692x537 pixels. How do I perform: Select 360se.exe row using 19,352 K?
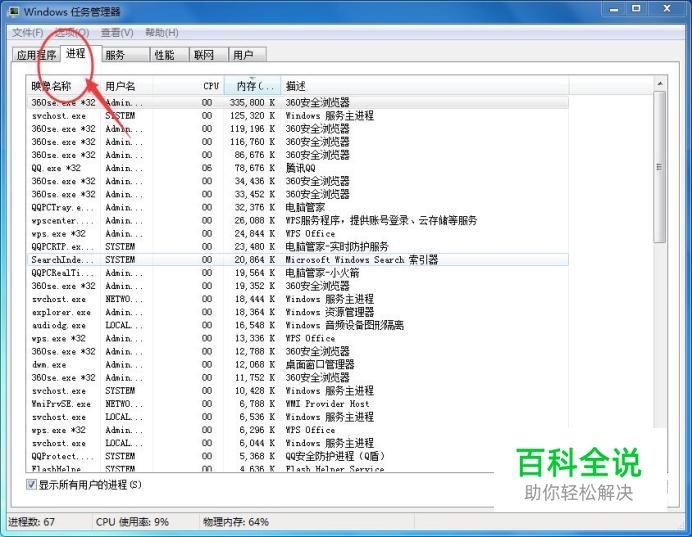pos(297,286)
